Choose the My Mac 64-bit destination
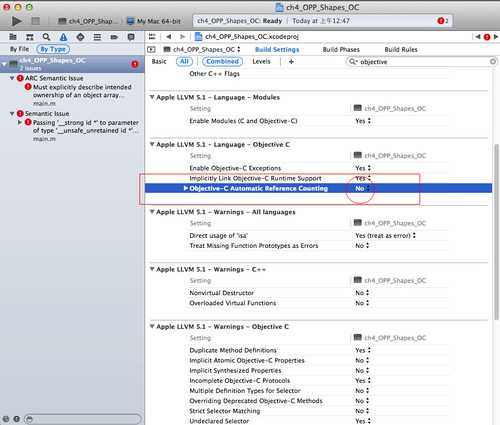 point(155,21)
